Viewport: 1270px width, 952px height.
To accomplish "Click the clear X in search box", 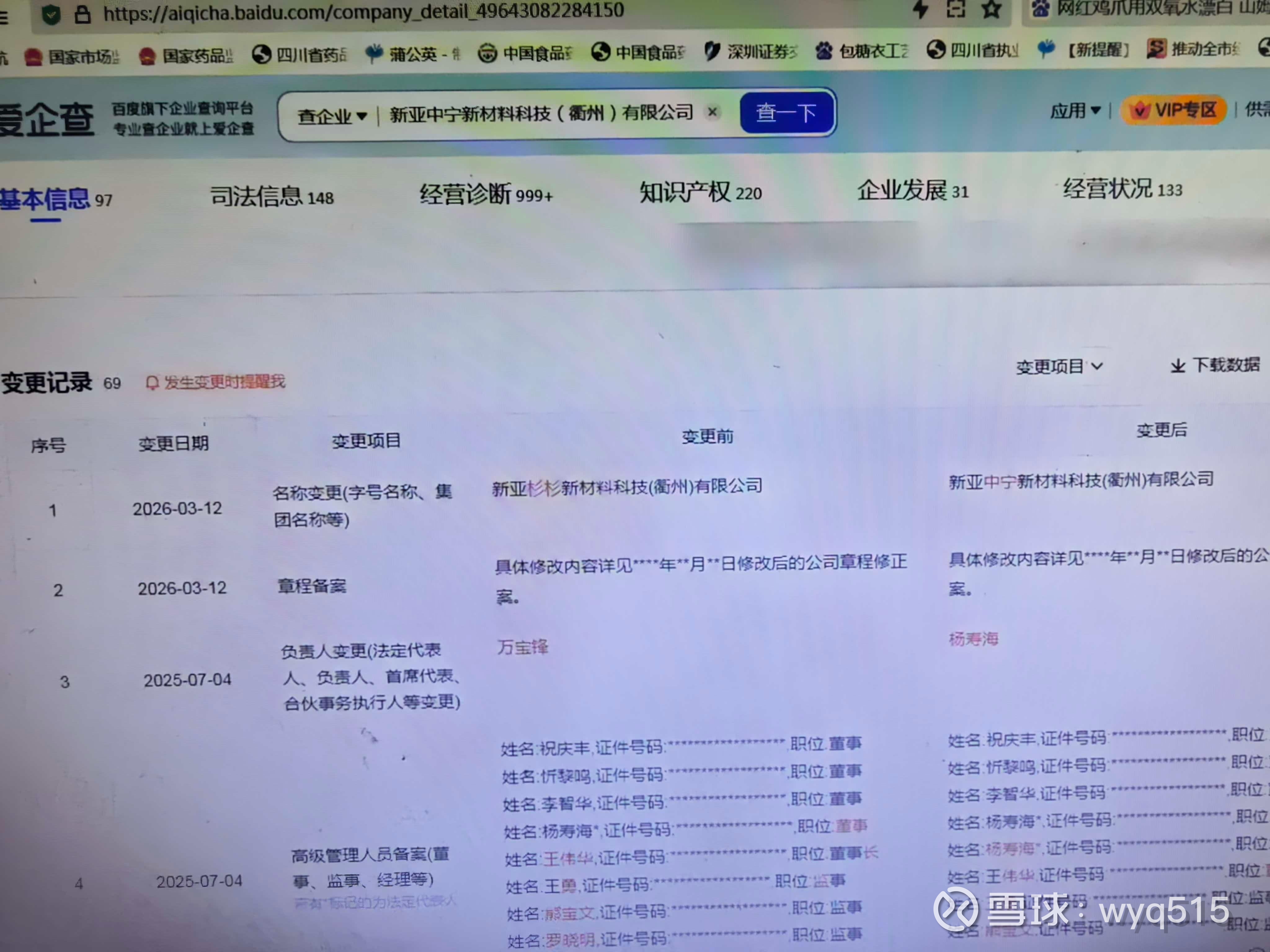I will click(712, 112).
